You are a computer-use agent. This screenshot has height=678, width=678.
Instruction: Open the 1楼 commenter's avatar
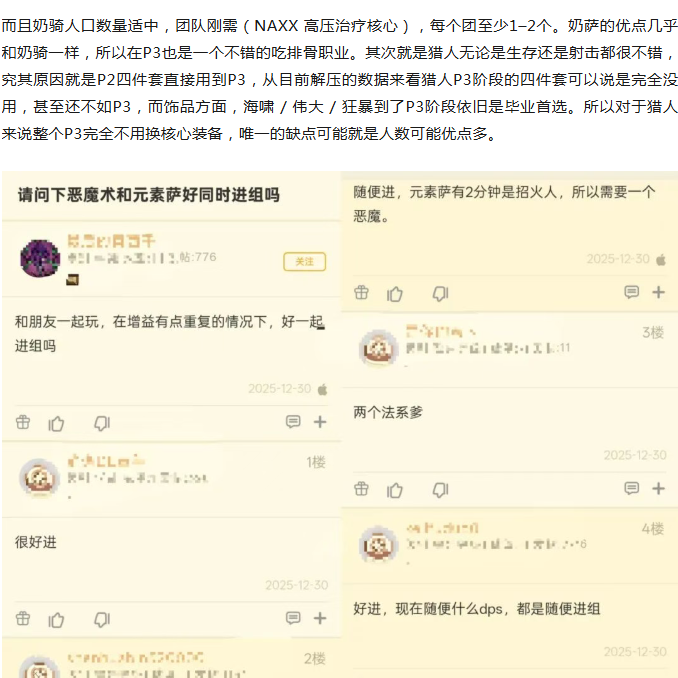pyautogui.click(x=39, y=478)
